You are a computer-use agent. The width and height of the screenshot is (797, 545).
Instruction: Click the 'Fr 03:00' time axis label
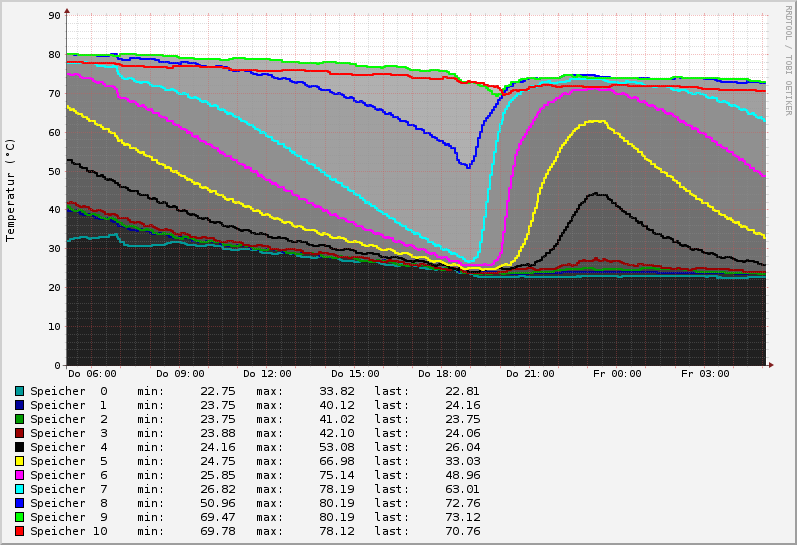705,374
